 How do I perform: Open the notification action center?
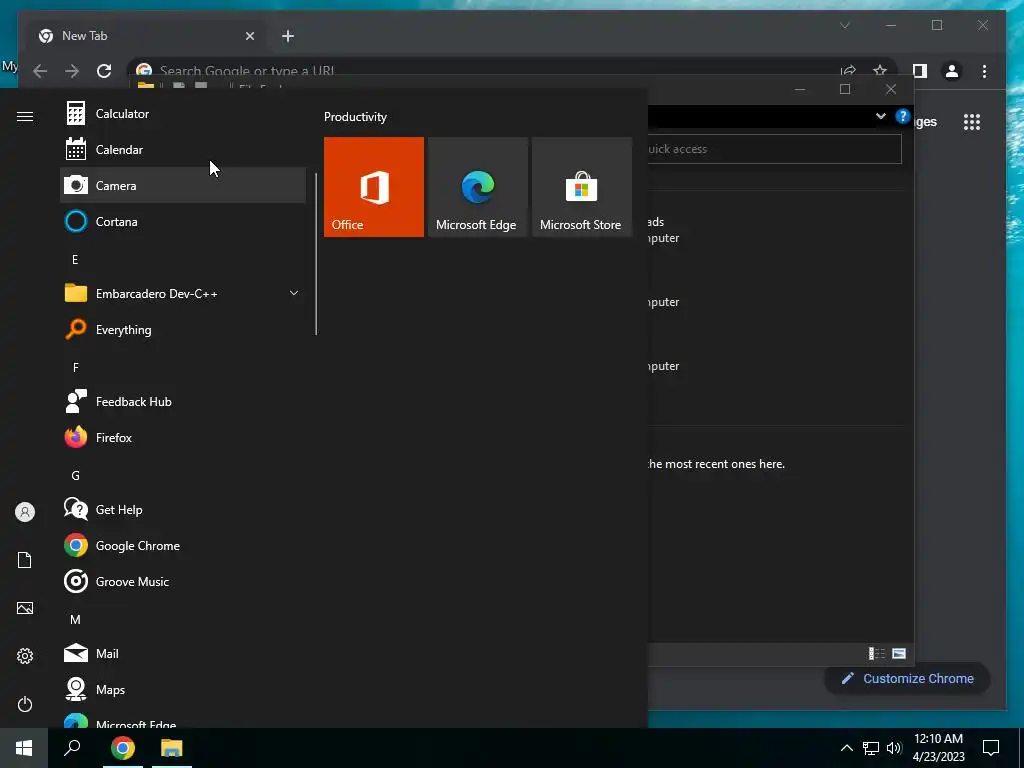(991, 748)
